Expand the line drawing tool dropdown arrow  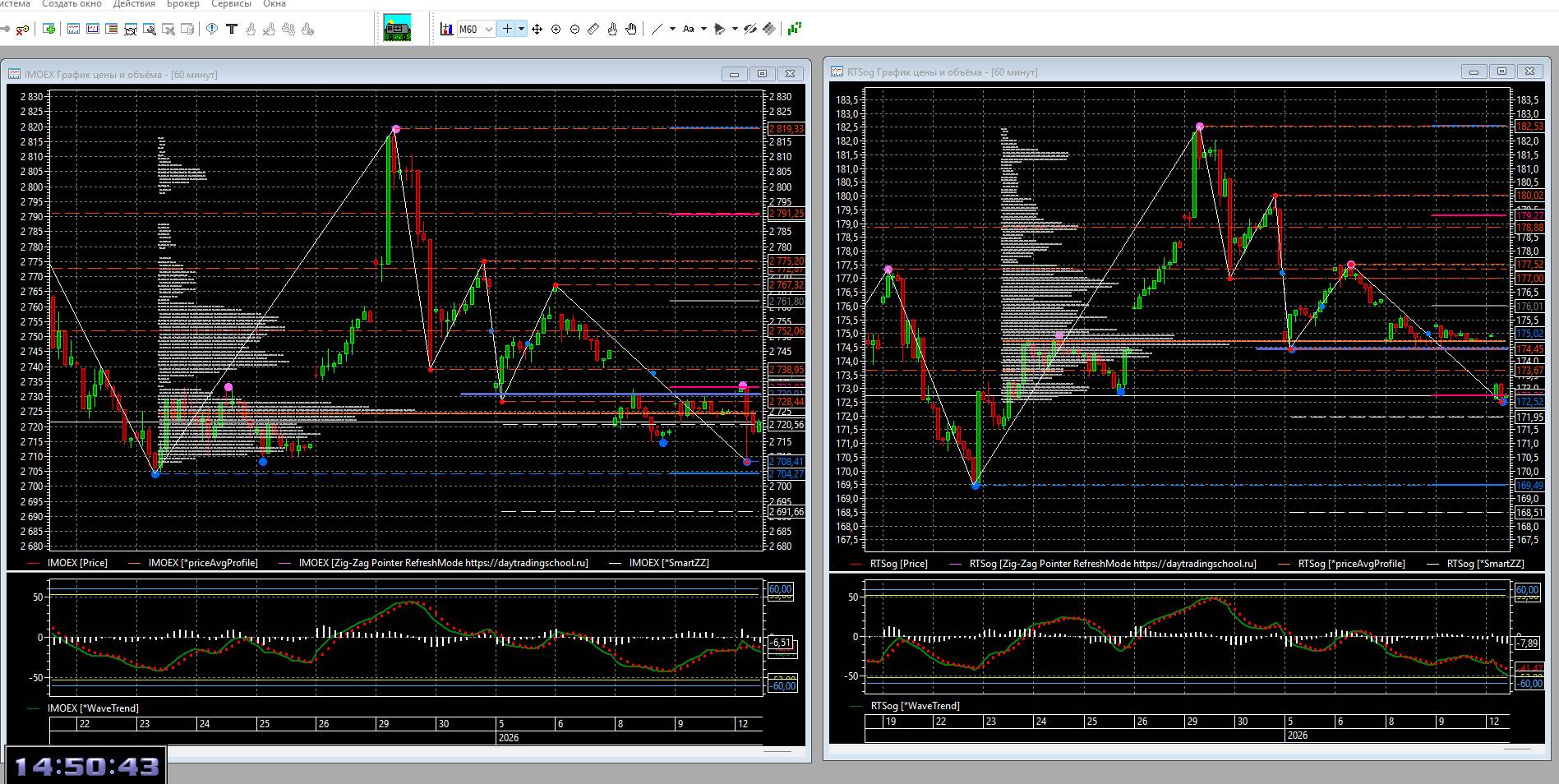672,30
